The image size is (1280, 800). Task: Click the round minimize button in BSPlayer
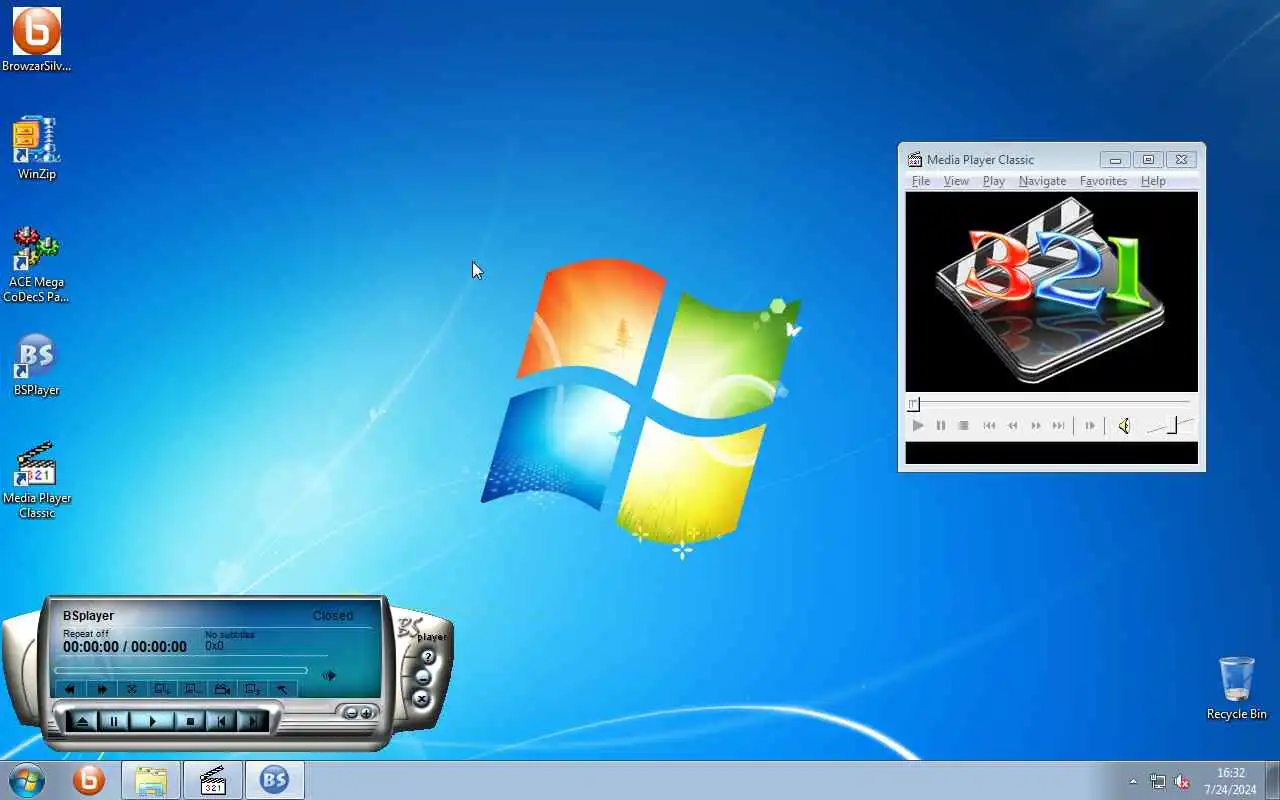pyautogui.click(x=423, y=677)
